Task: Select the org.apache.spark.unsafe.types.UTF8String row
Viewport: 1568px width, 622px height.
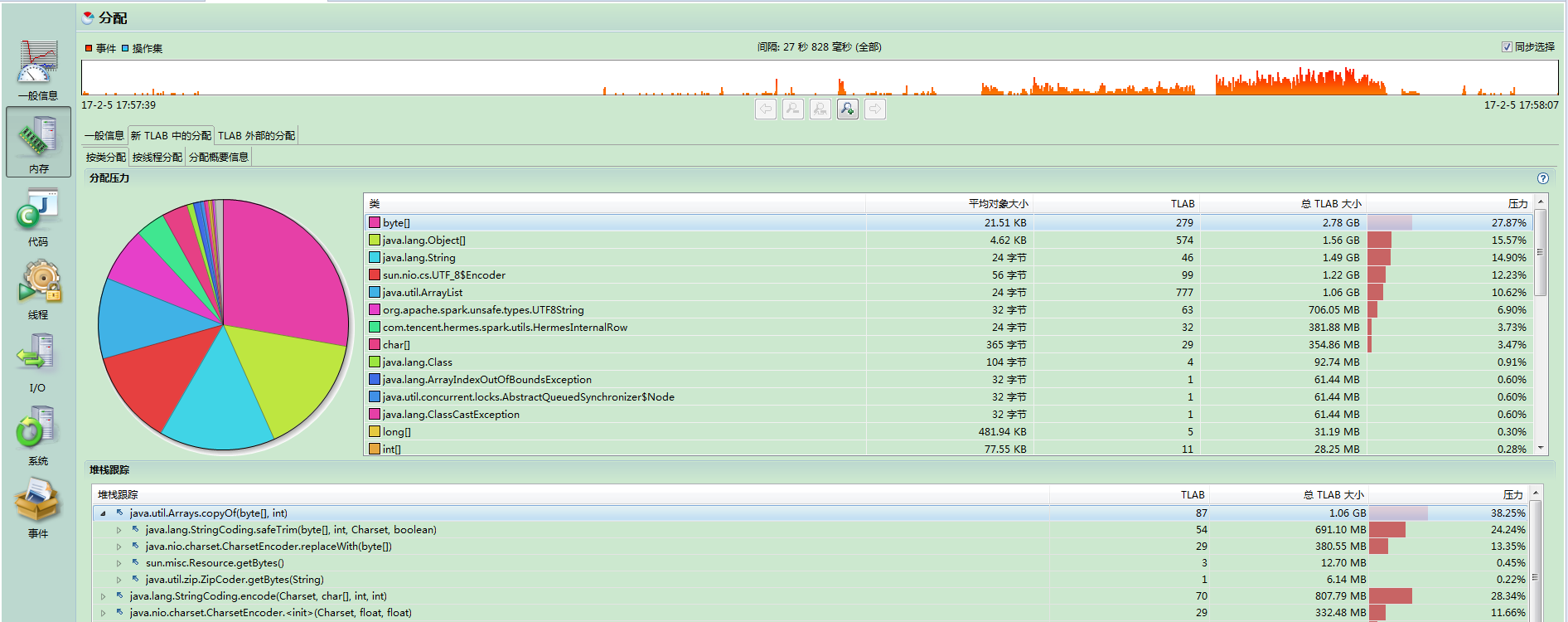Action: pyautogui.click(x=948, y=310)
